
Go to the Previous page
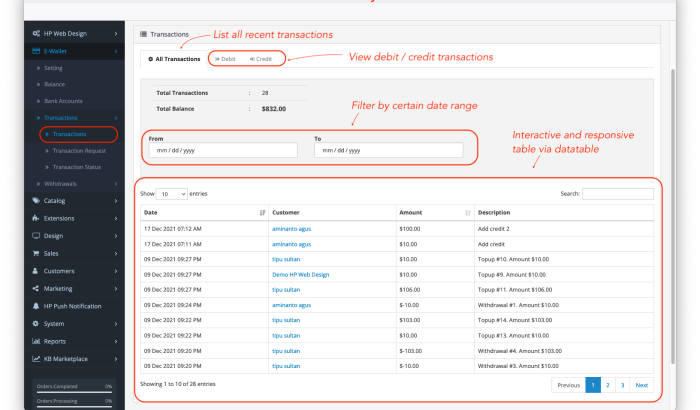568,385
